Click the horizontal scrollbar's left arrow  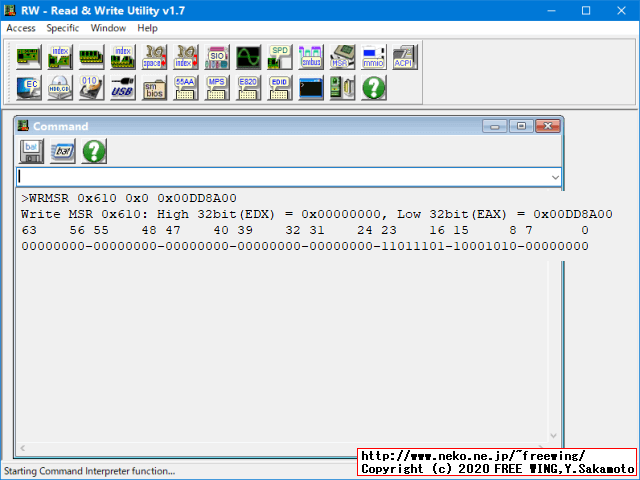point(23,448)
